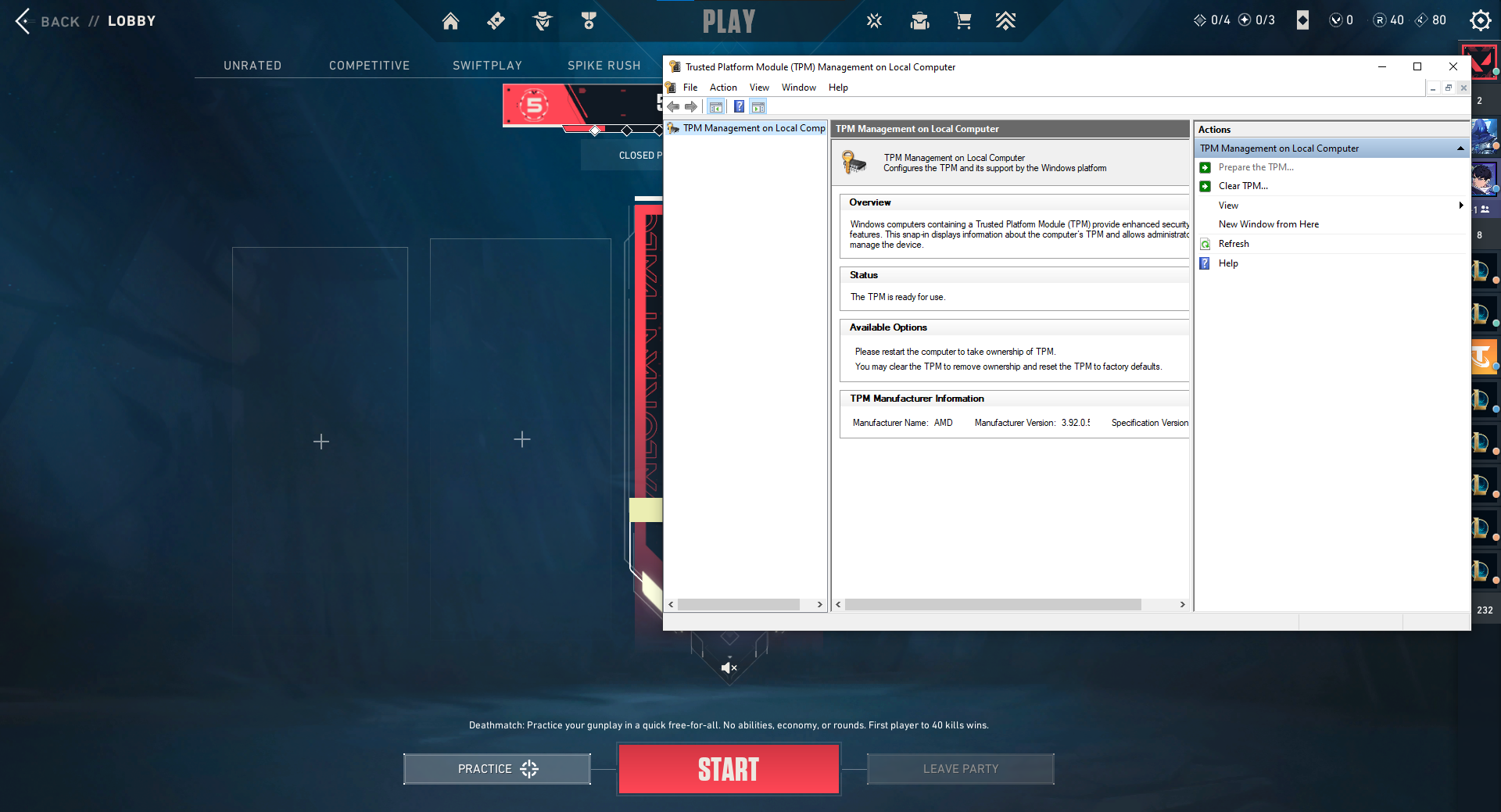Click the tree pane horizontal scrollbar
Viewport: 1501px width, 812px height.
point(738,605)
